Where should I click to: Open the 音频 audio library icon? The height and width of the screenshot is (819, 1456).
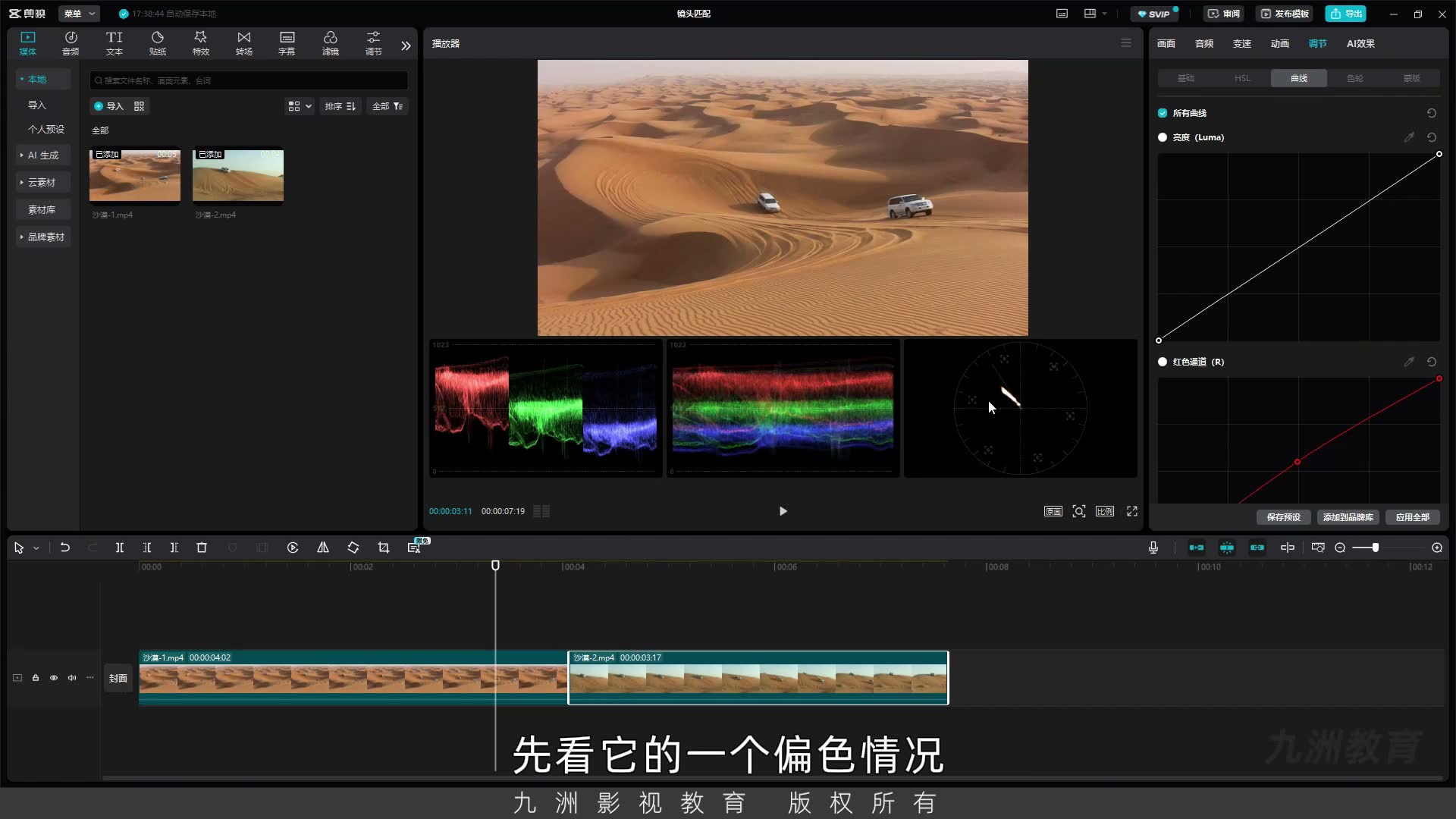pos(71,43)
